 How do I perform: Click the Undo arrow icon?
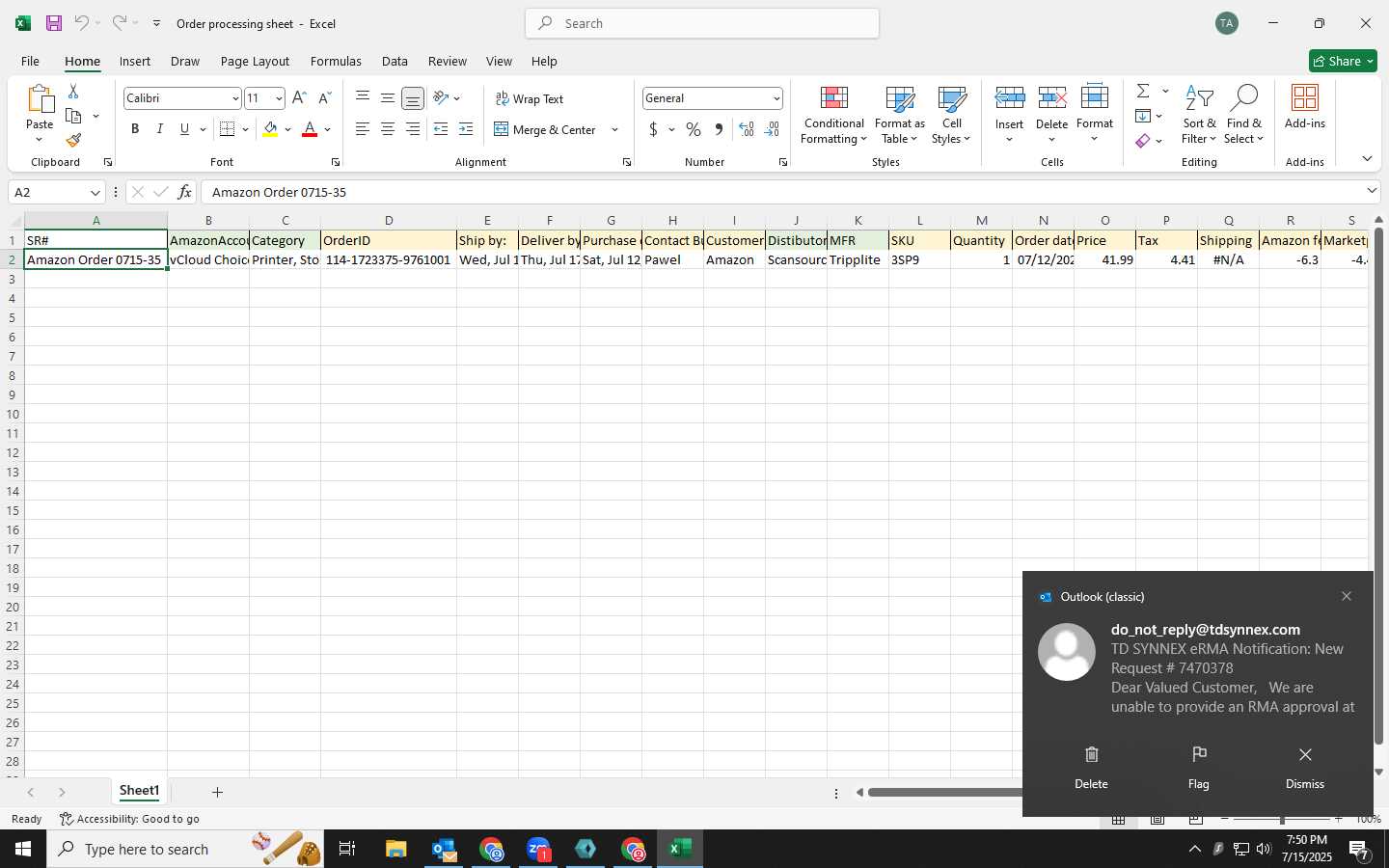[82, 23]
